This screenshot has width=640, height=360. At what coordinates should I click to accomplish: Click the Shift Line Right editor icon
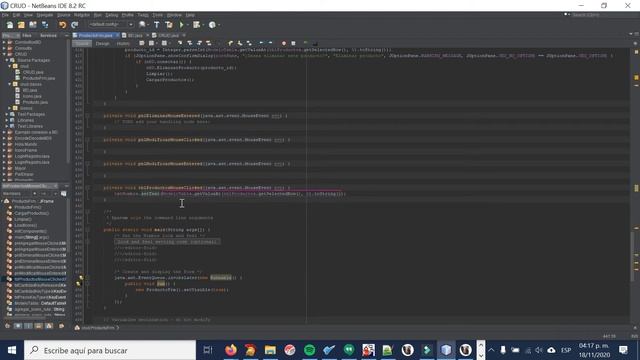point(270,43)
